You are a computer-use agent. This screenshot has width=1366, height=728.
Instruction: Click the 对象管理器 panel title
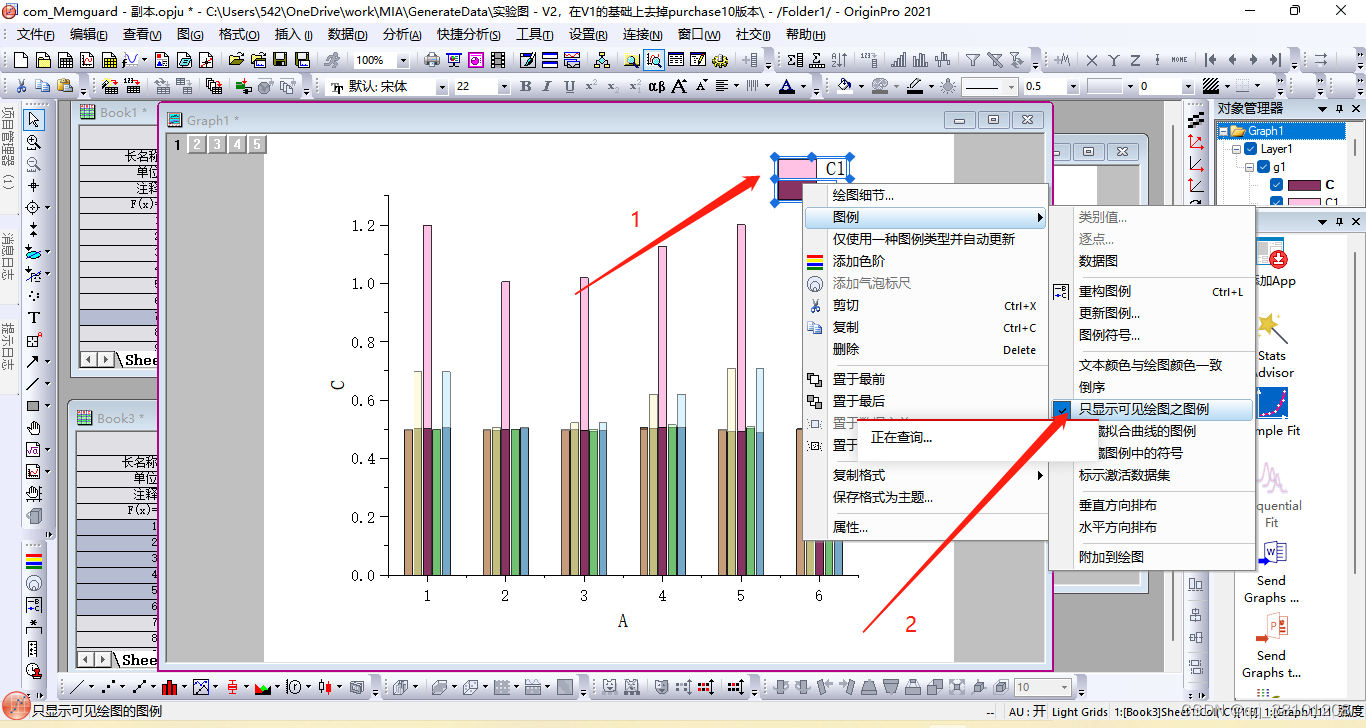point(1250,108)
